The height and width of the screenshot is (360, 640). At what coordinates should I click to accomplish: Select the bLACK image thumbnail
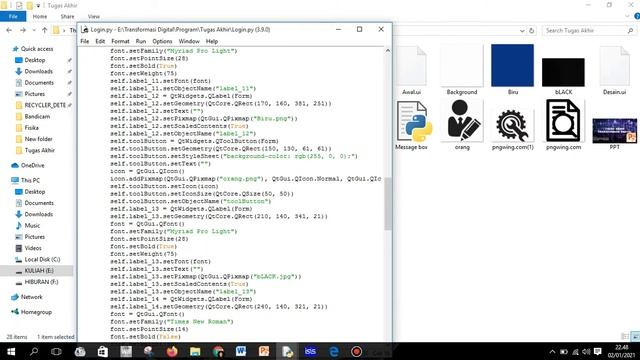coord(563,76)
